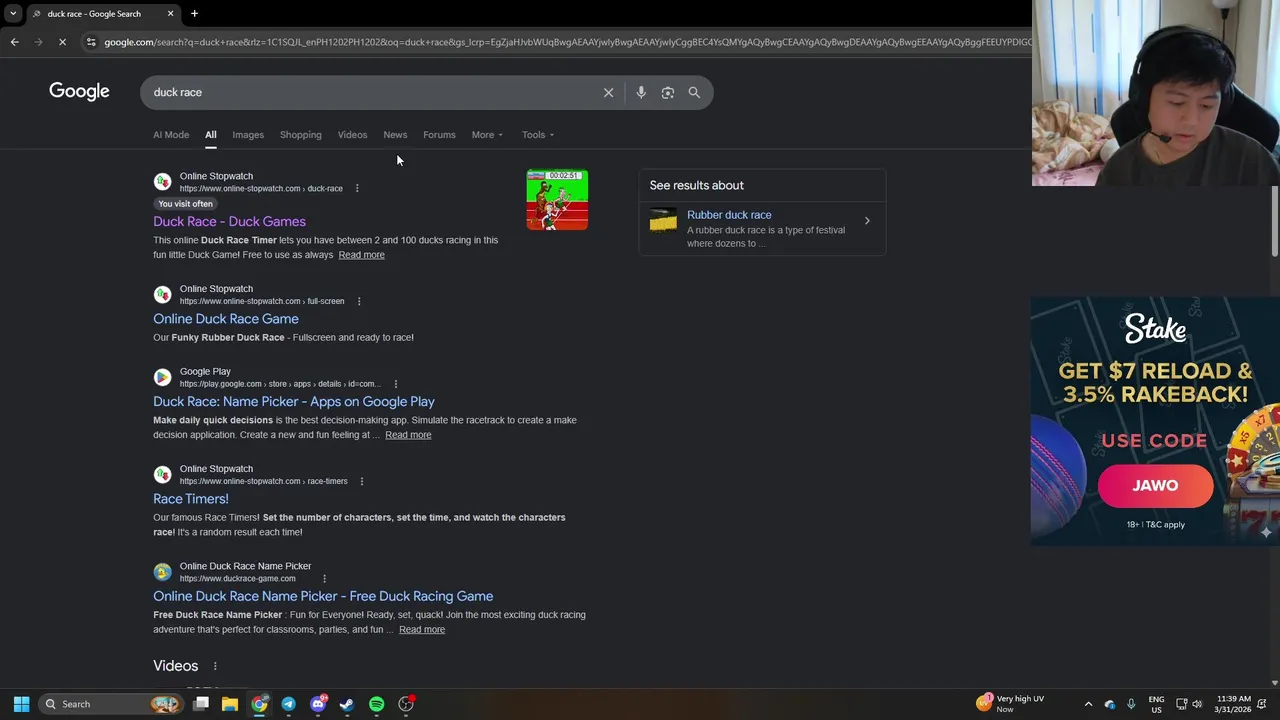The height and width of the screenshot is (720, 1280).
Task: Open Online Duck Race Name Picker link
Action: pos(323,596)
